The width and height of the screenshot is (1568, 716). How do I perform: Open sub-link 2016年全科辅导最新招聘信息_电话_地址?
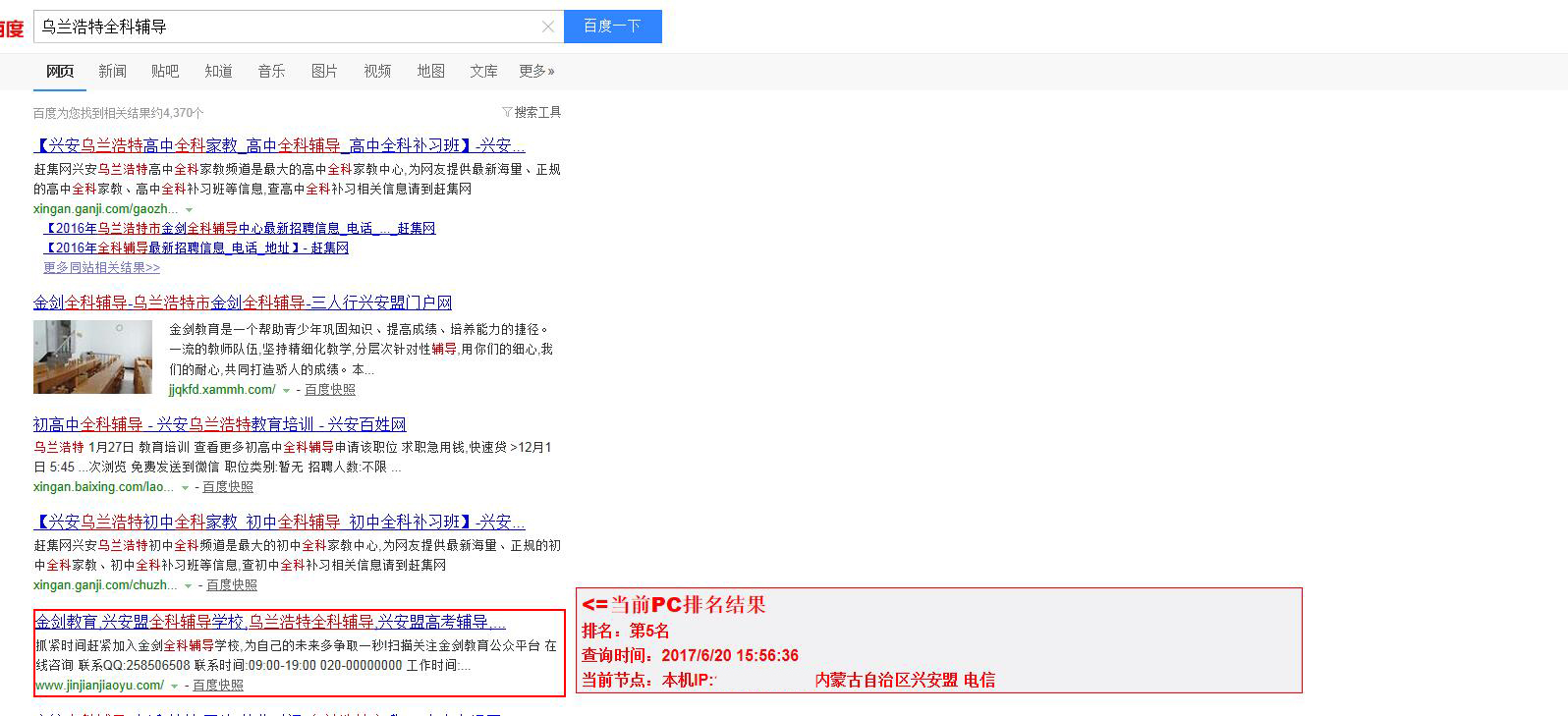[x=196, y=248]
